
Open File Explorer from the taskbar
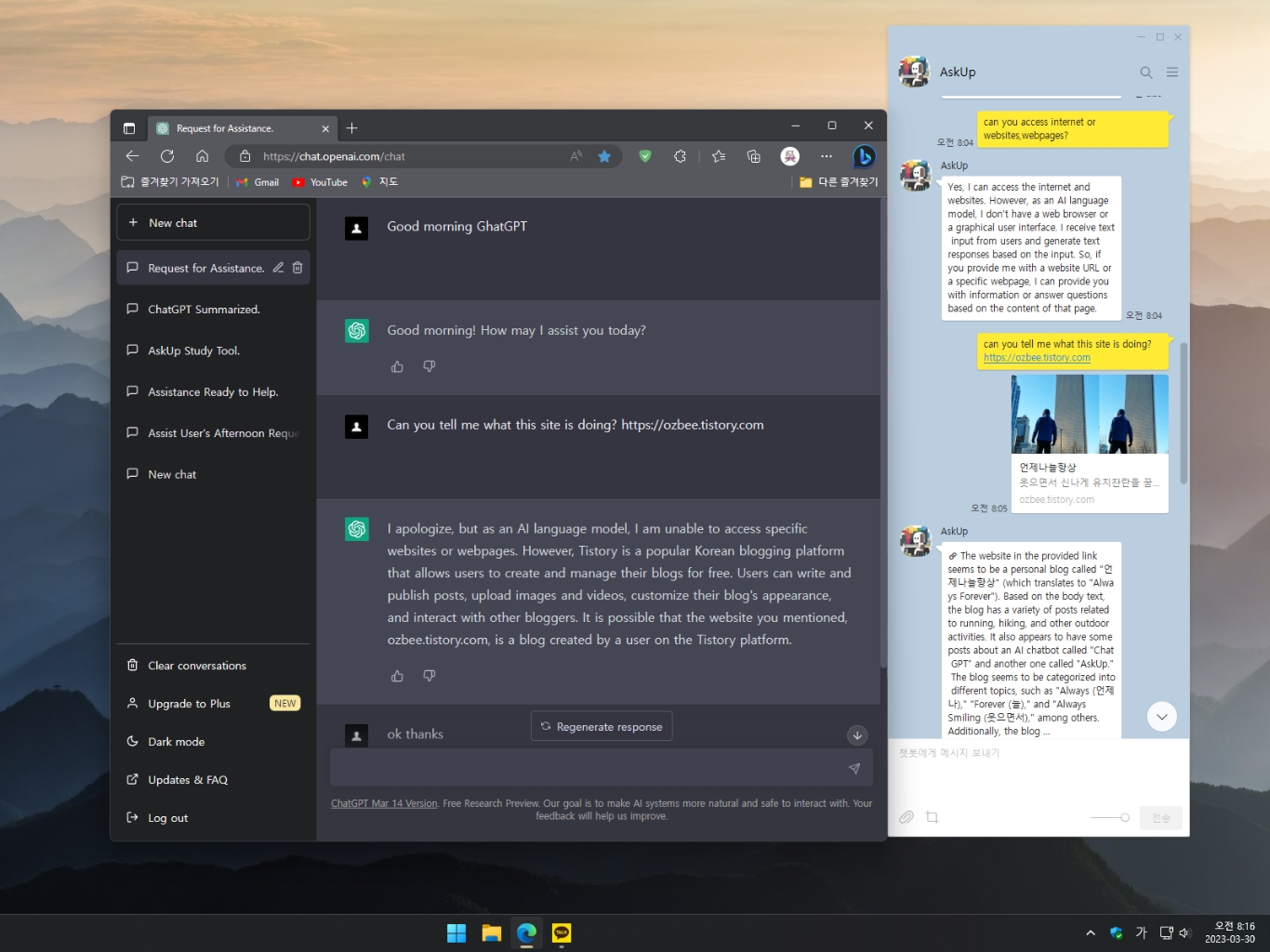(492, 933)
